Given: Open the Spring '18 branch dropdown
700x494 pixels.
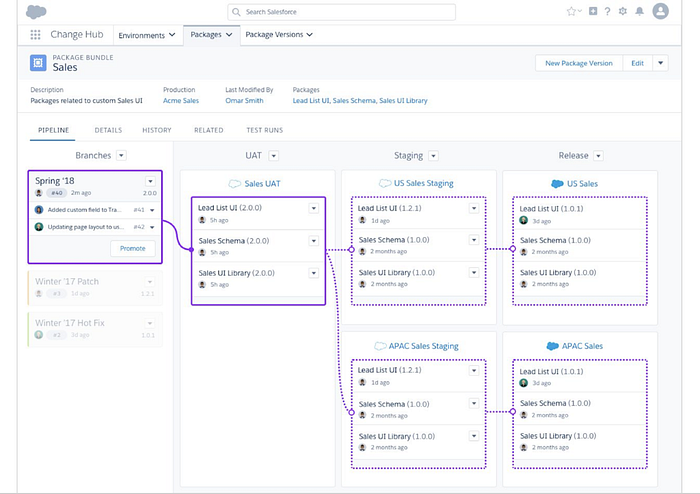Looking at the screenshot, I should 151,182.
